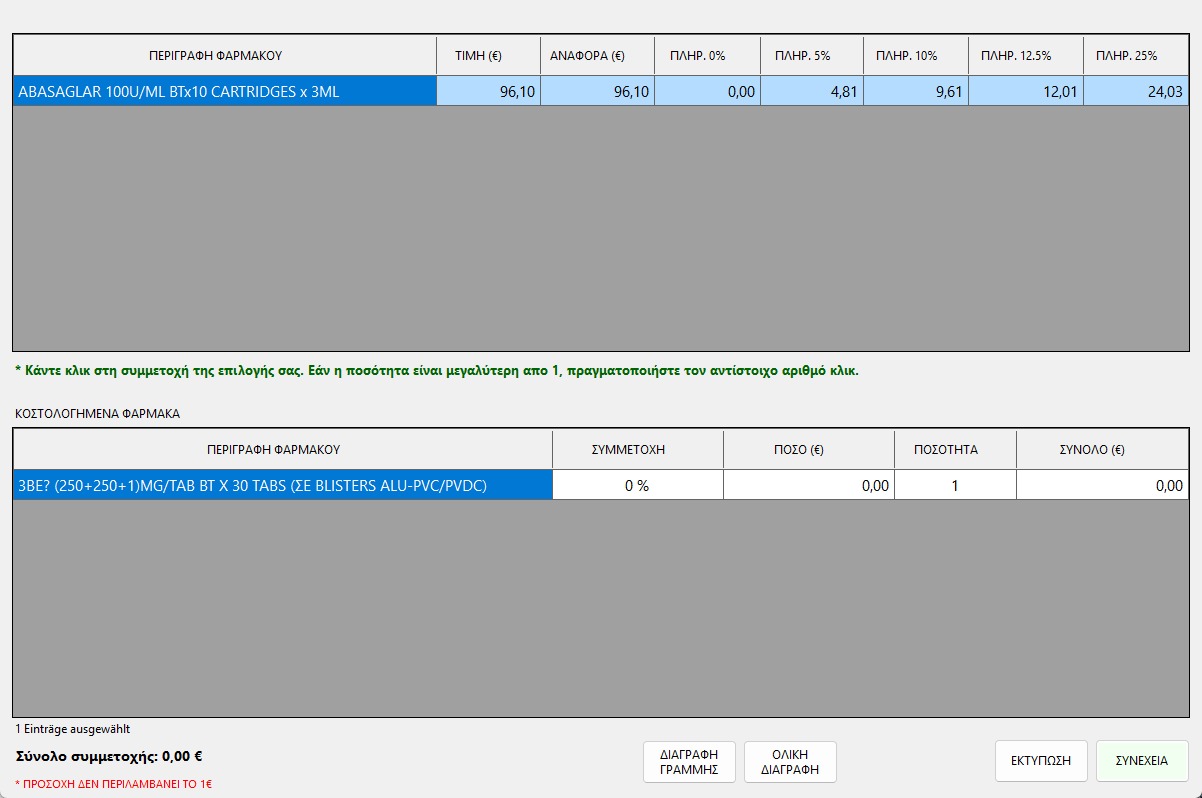Screen dimensions: 1202x798
Task: Click ΠΕΡΙΓΡΑΦΗ ΦΑΡΜΑΚΟΥ header in the upper table
Action: [225, 56]
